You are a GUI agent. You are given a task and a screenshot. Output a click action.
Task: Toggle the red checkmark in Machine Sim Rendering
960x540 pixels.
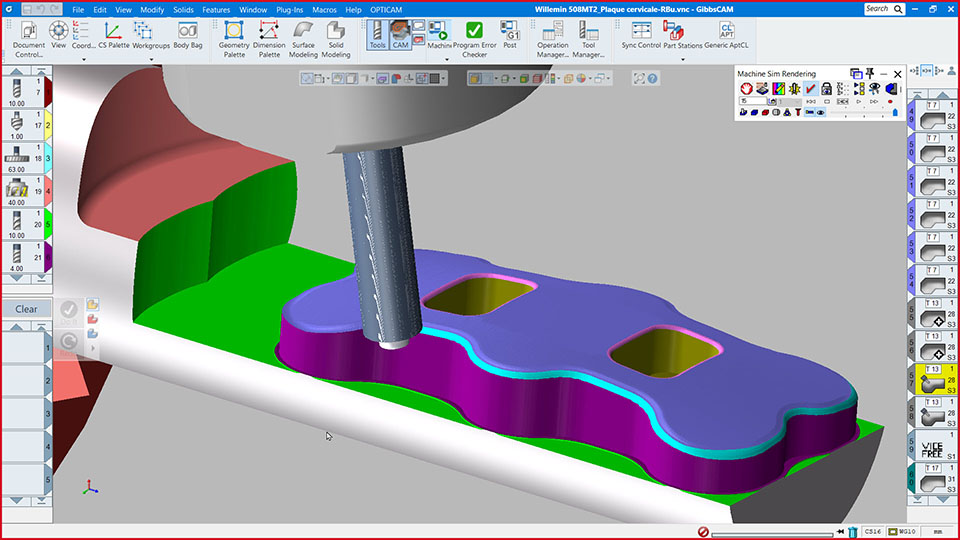(811, 88)
